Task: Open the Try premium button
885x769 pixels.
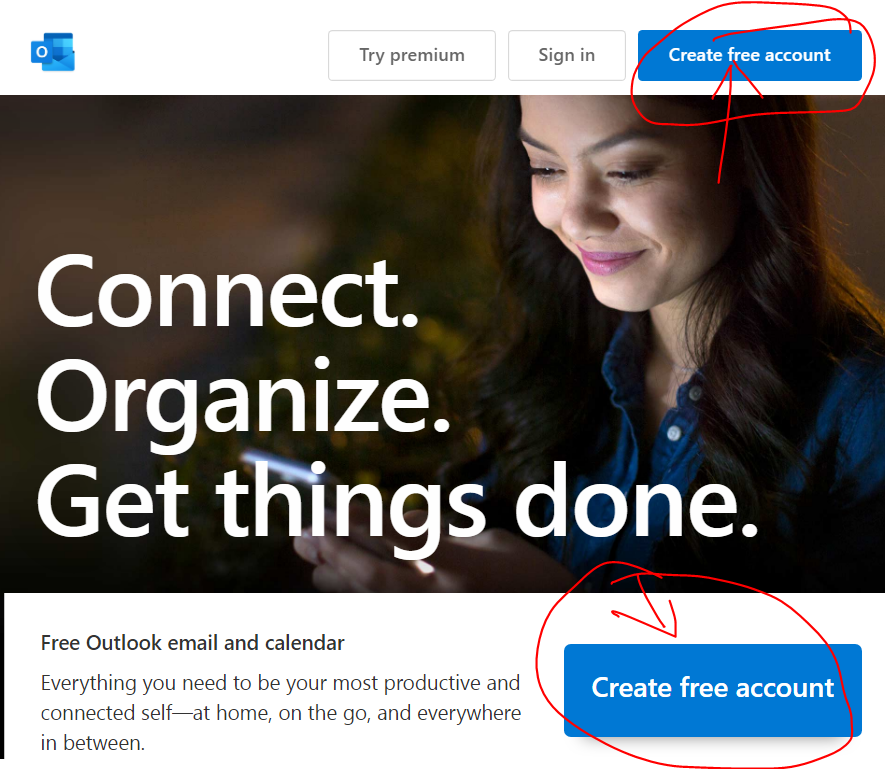Action: (411, 55)
